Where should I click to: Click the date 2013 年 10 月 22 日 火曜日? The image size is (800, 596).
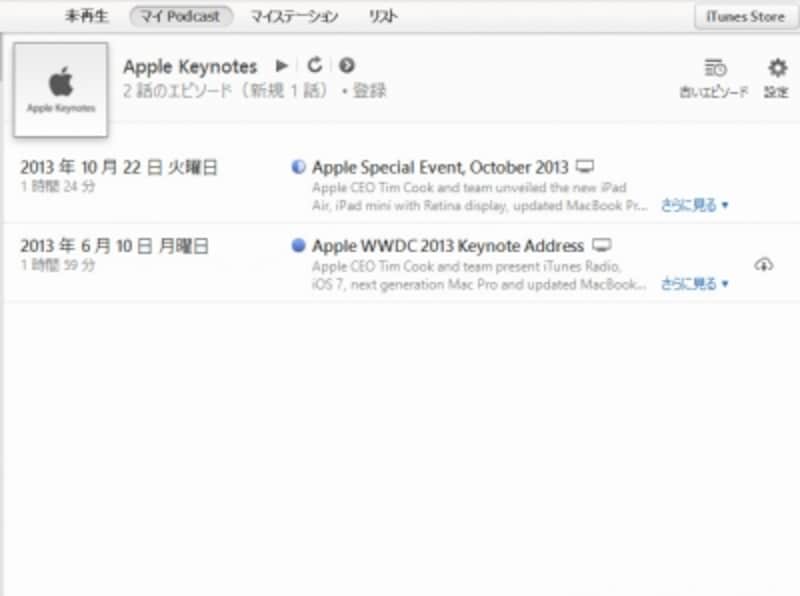[119, 167]
